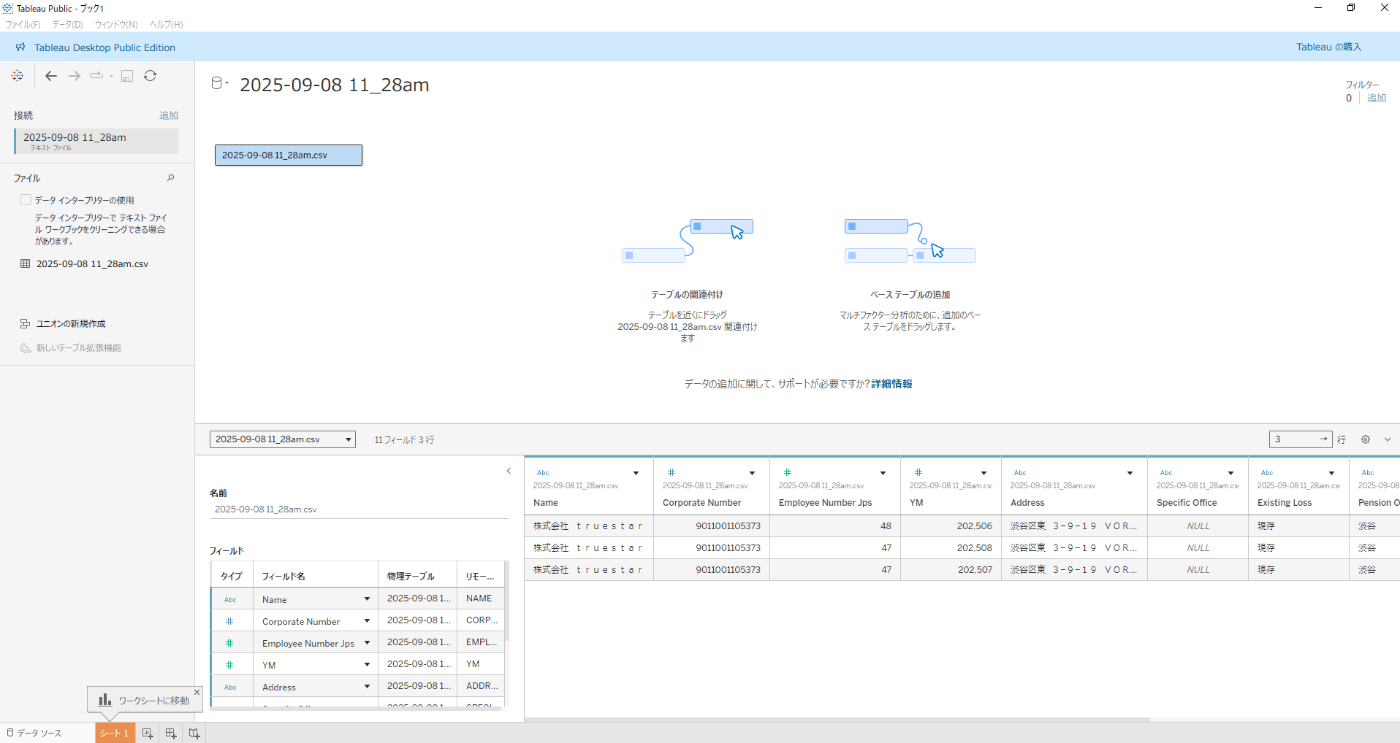Collapse the metadata pane with the chevron

point(508,471)
